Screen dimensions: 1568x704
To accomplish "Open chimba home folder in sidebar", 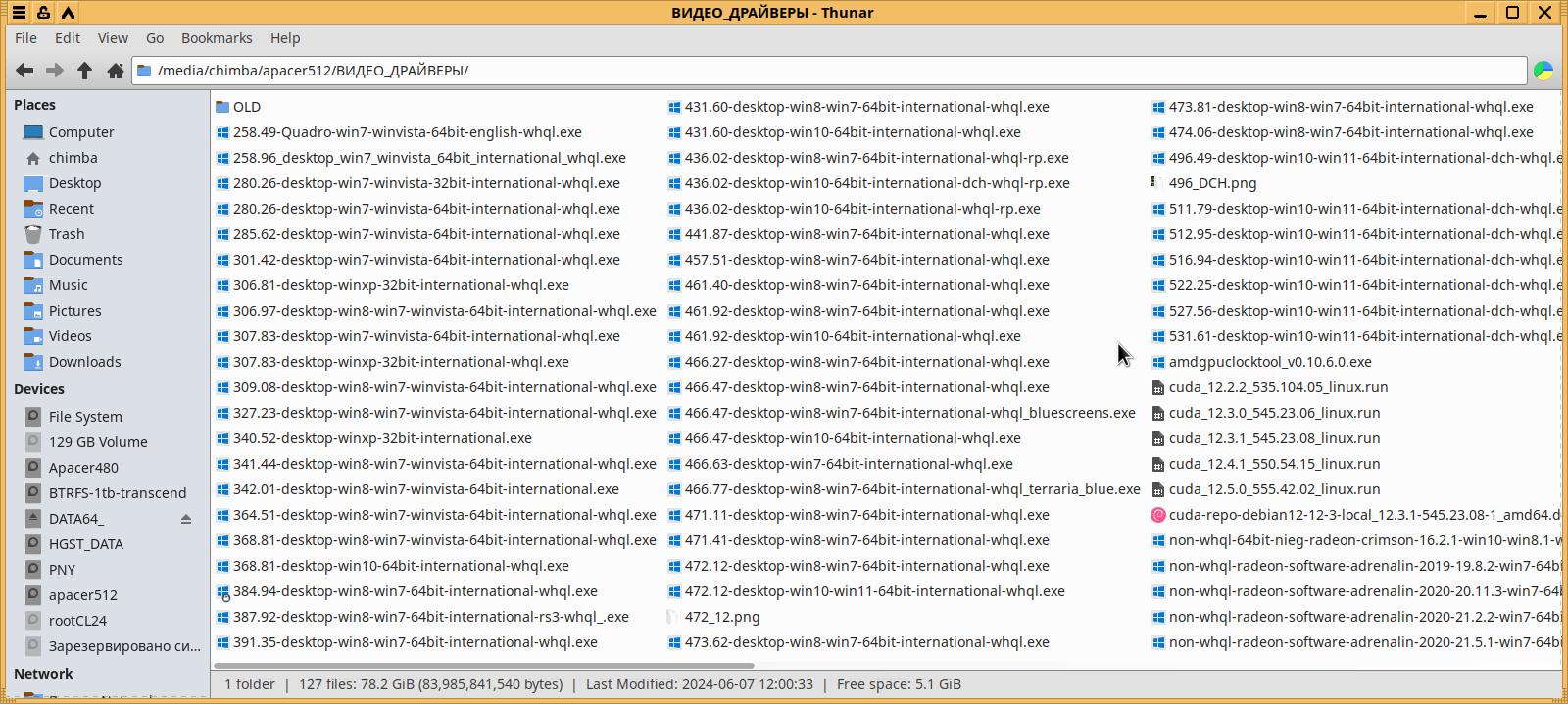I will [73, 158].
